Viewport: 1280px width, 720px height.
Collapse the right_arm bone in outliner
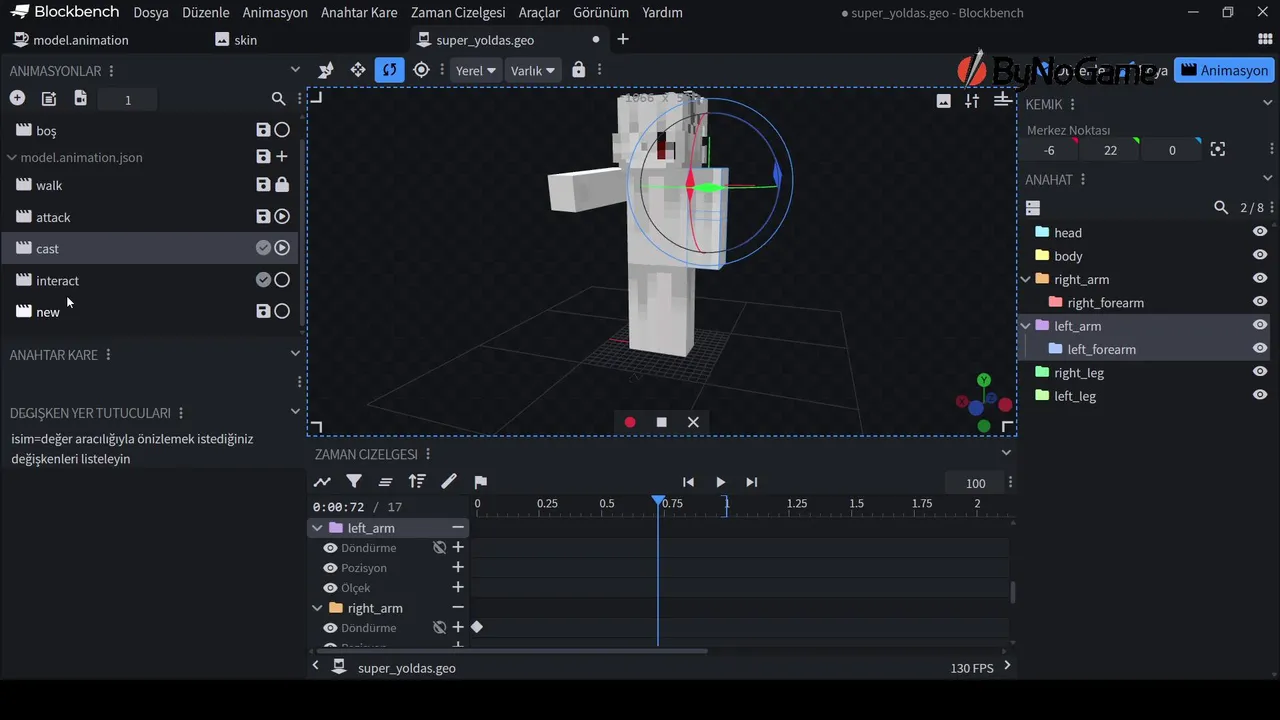click(x=1026, y=280)
